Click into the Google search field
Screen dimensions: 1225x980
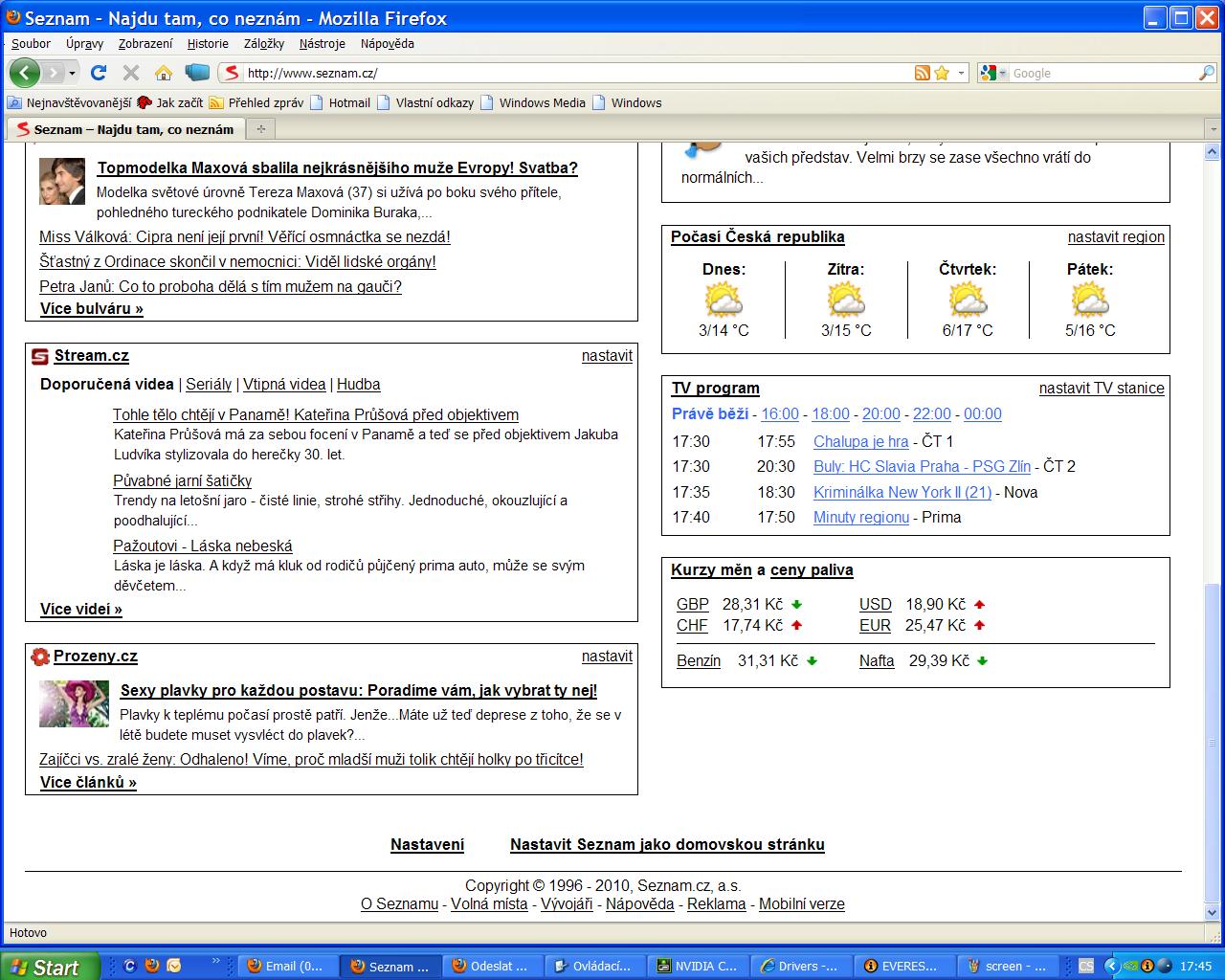[1101, 73]
